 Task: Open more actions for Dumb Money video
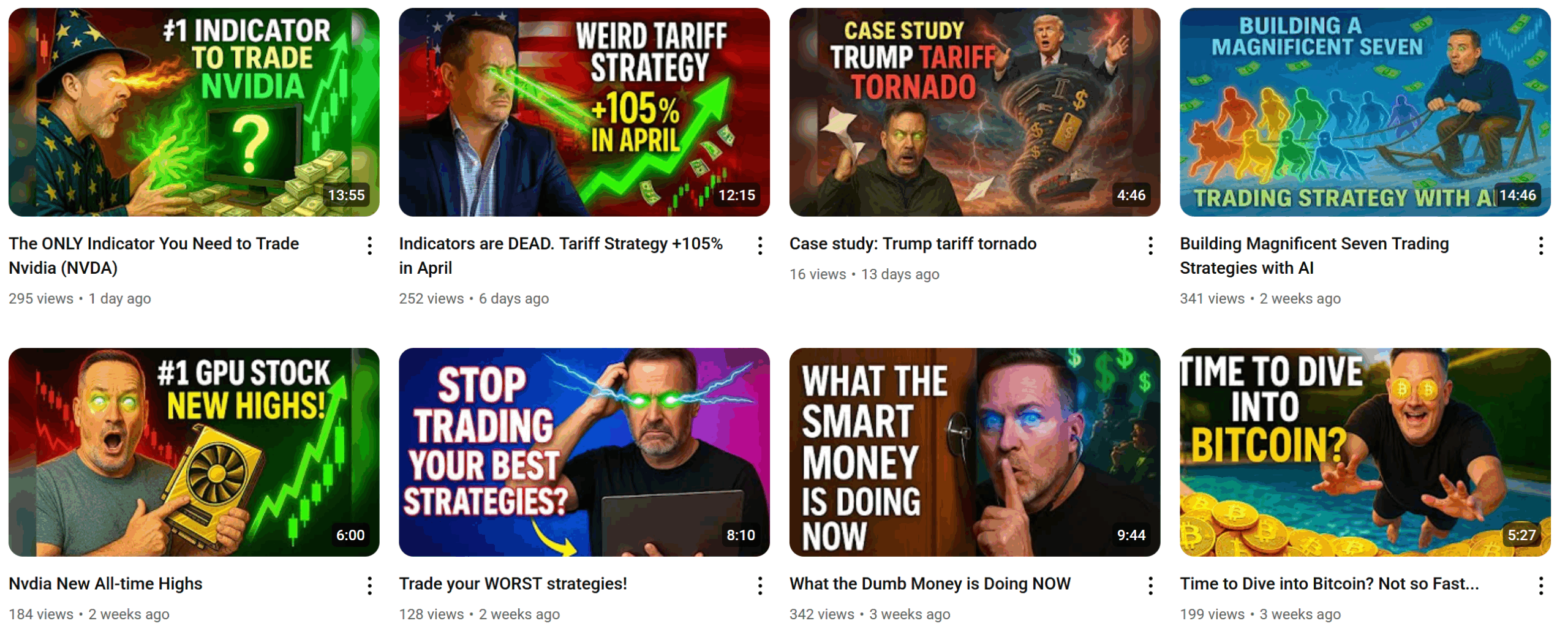coord(1150,586)
